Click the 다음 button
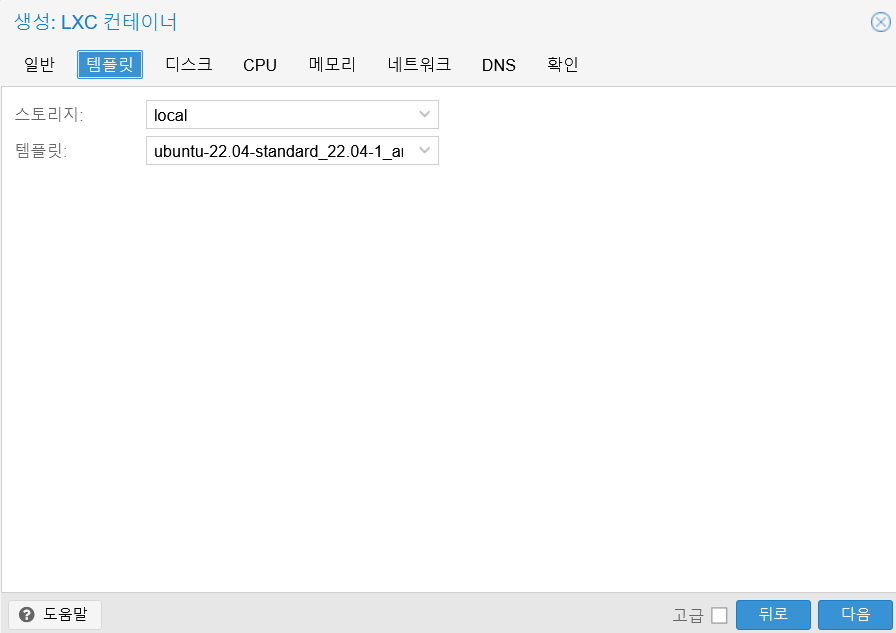 tap(855, 615)
